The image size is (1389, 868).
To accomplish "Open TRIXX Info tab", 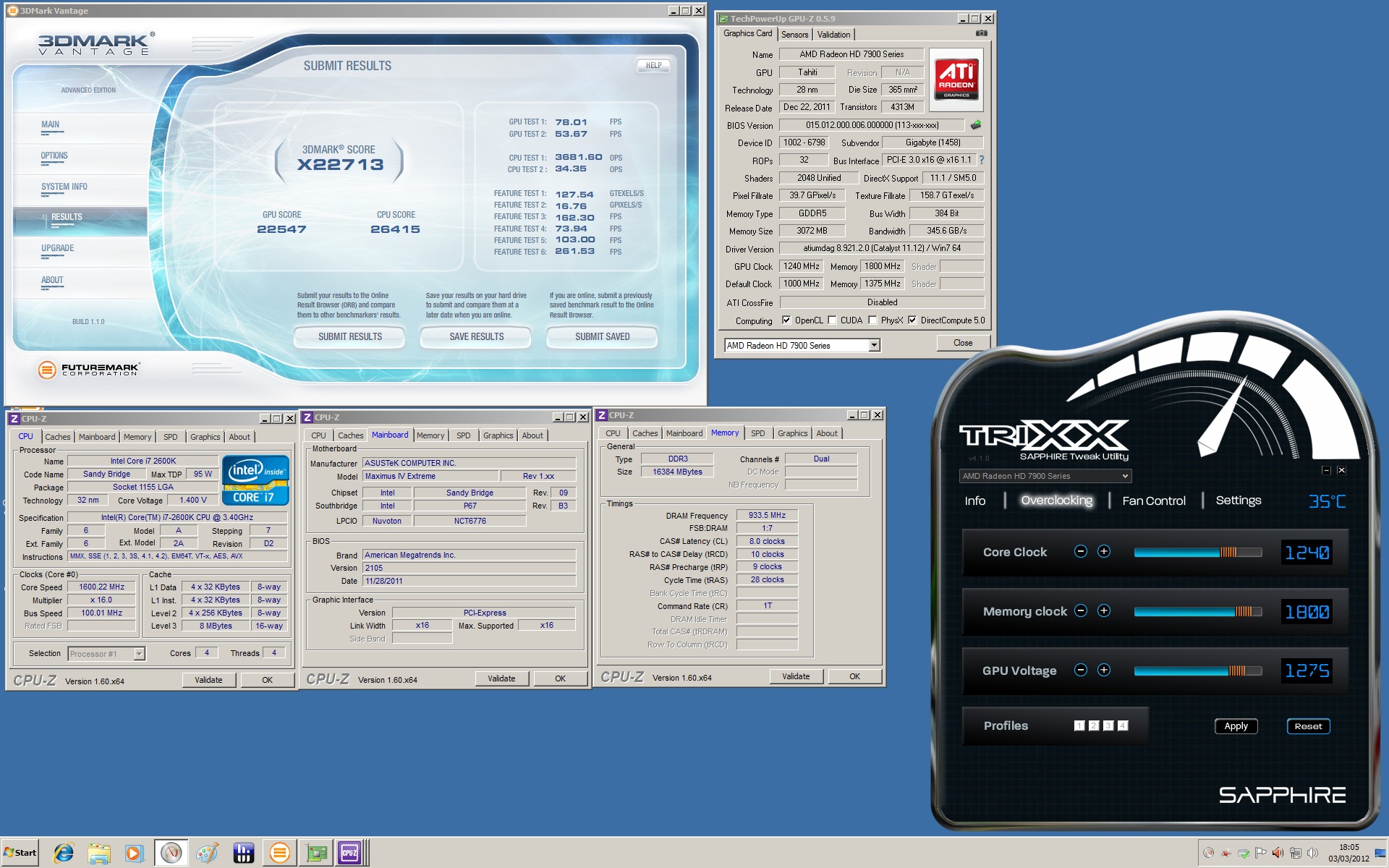I will tap(974, 501).
